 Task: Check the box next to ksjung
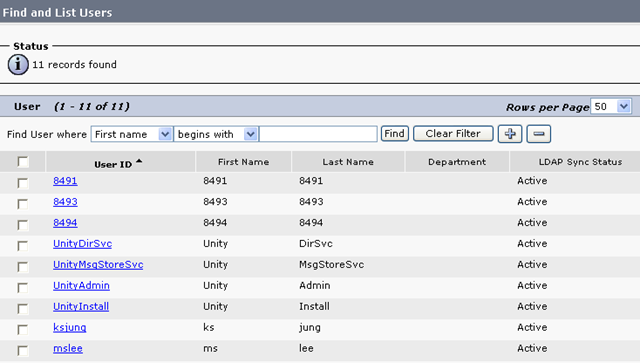tap(23, 330)
